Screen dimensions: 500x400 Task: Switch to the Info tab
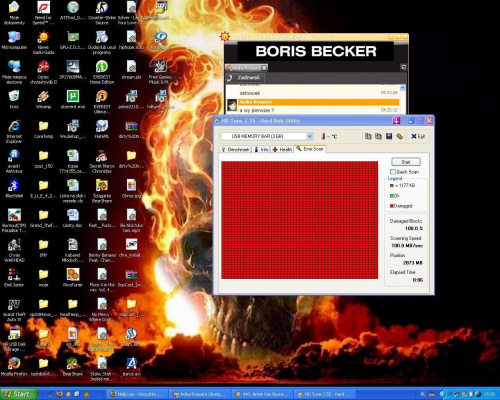pos(261,149)
